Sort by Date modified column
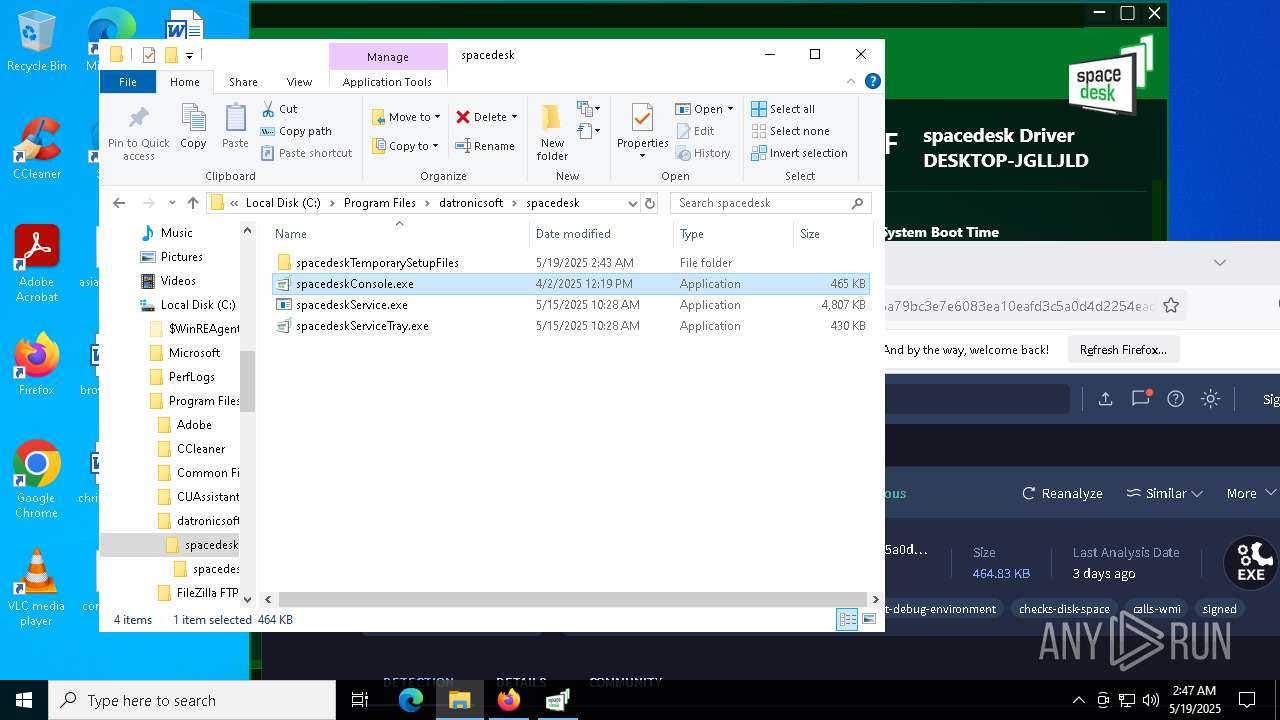This screenshot has width=1280, height=720. pos(602,234)
